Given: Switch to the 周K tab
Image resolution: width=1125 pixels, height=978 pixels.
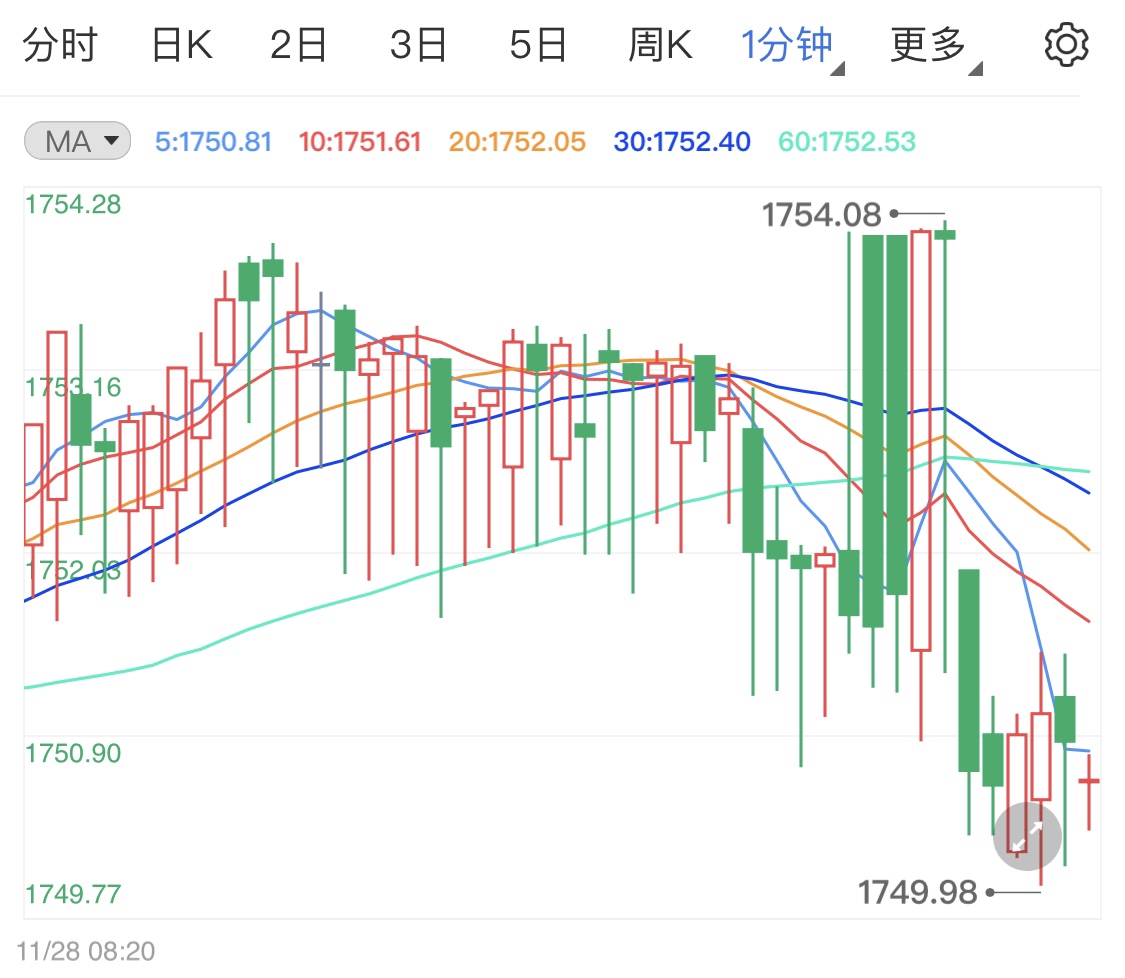Looking at the screenshot, I should (x=660, y=45).
